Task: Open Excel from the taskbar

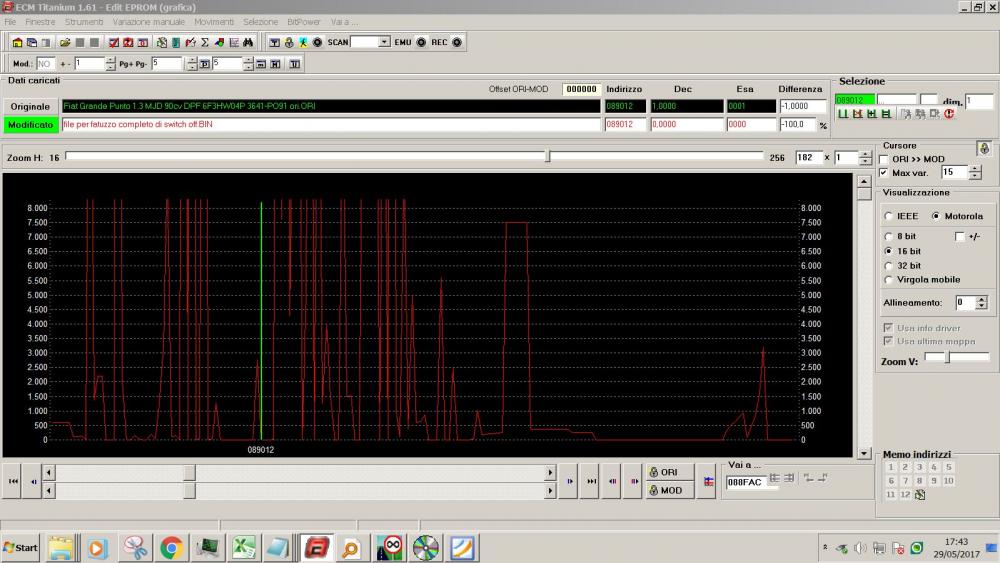Action: coord(243,548)
